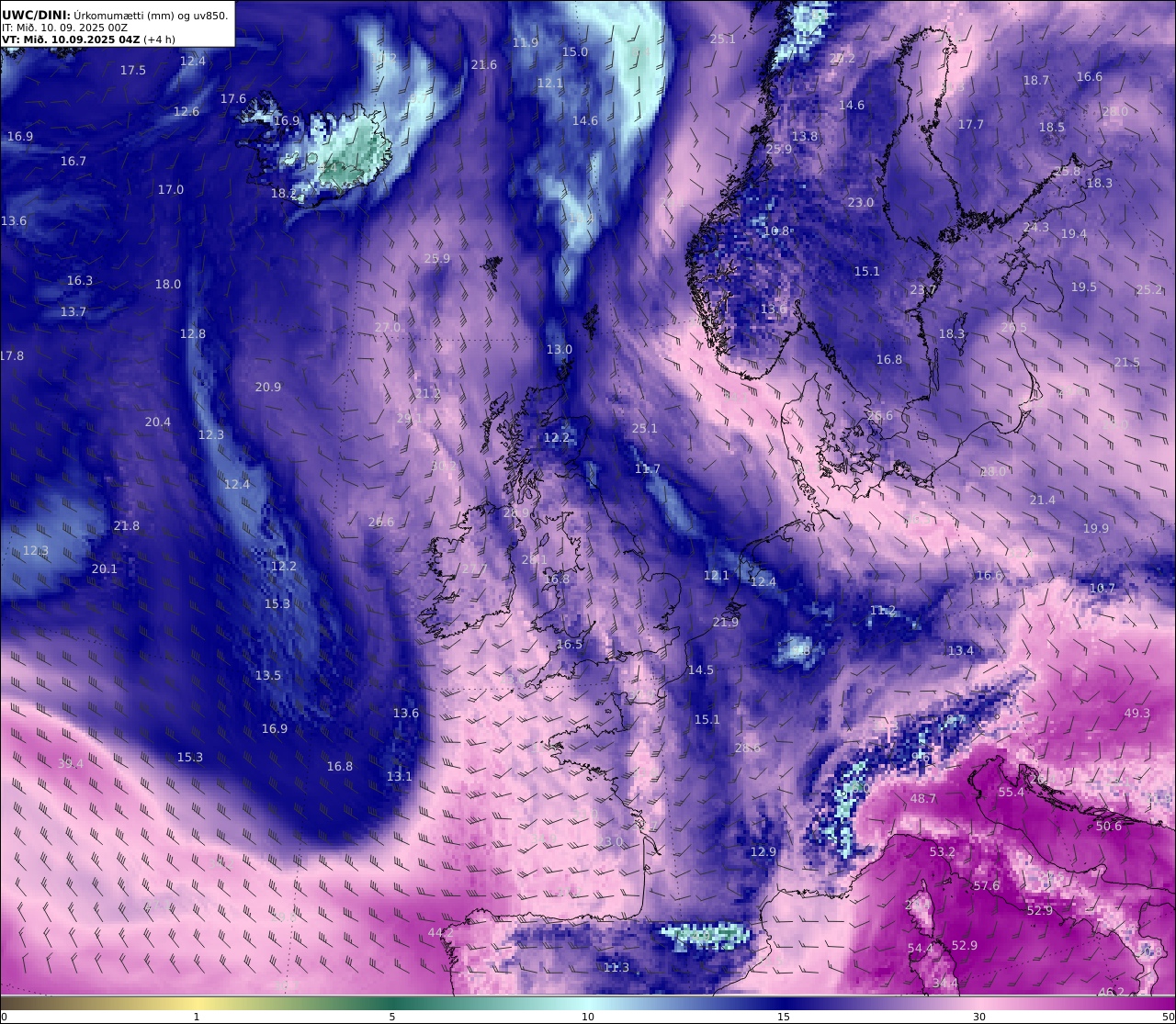Click the 11.9 value label
This screenshot has height=1024, width=1176.
[x=526, y=43]
